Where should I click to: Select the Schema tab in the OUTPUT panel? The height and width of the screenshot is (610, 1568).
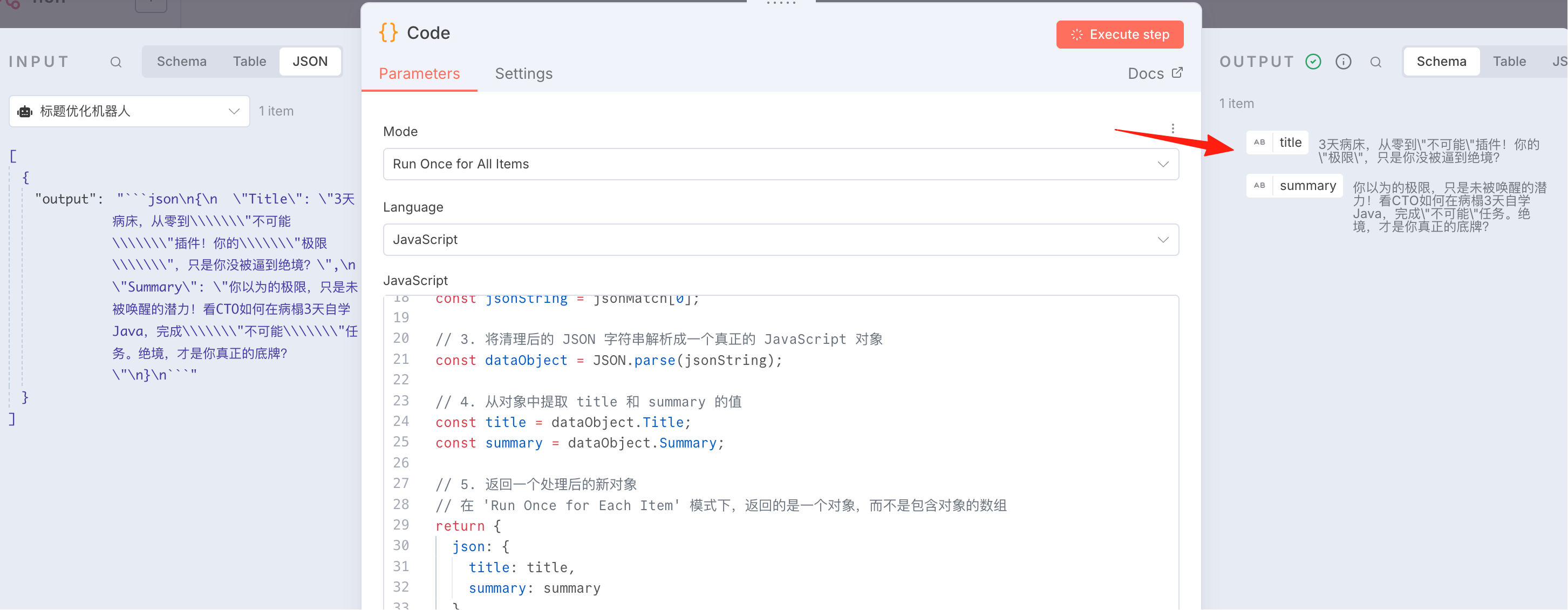(1441, 62)
